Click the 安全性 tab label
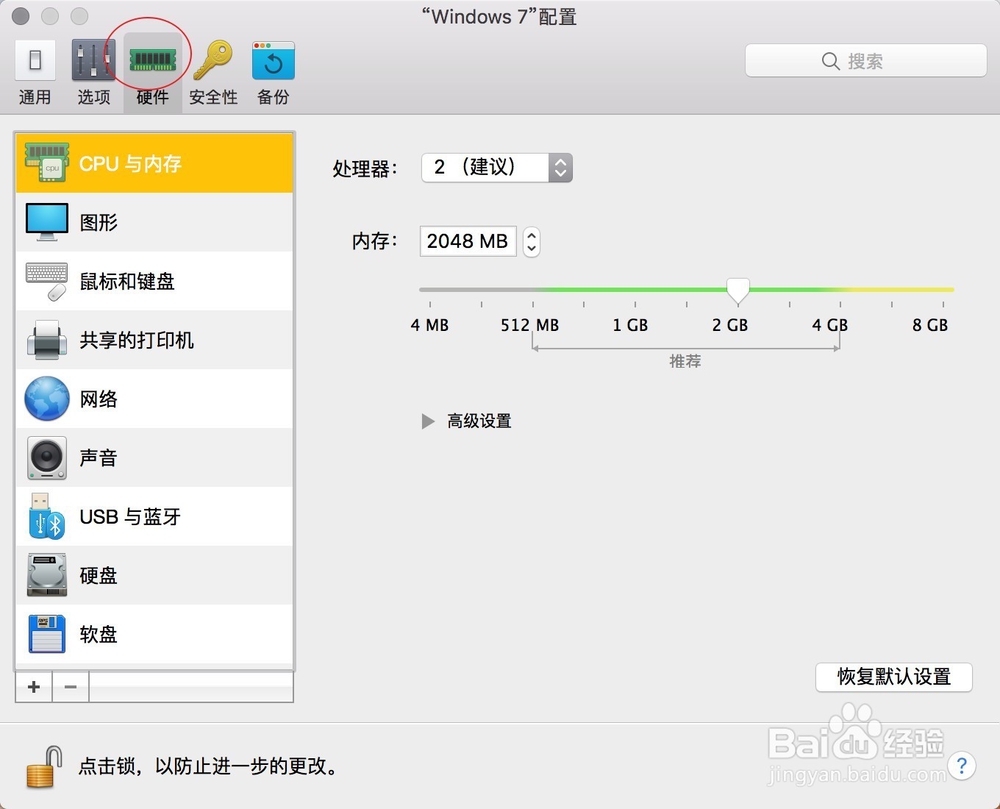1000x809 pixels. click(x=213, y=97)
